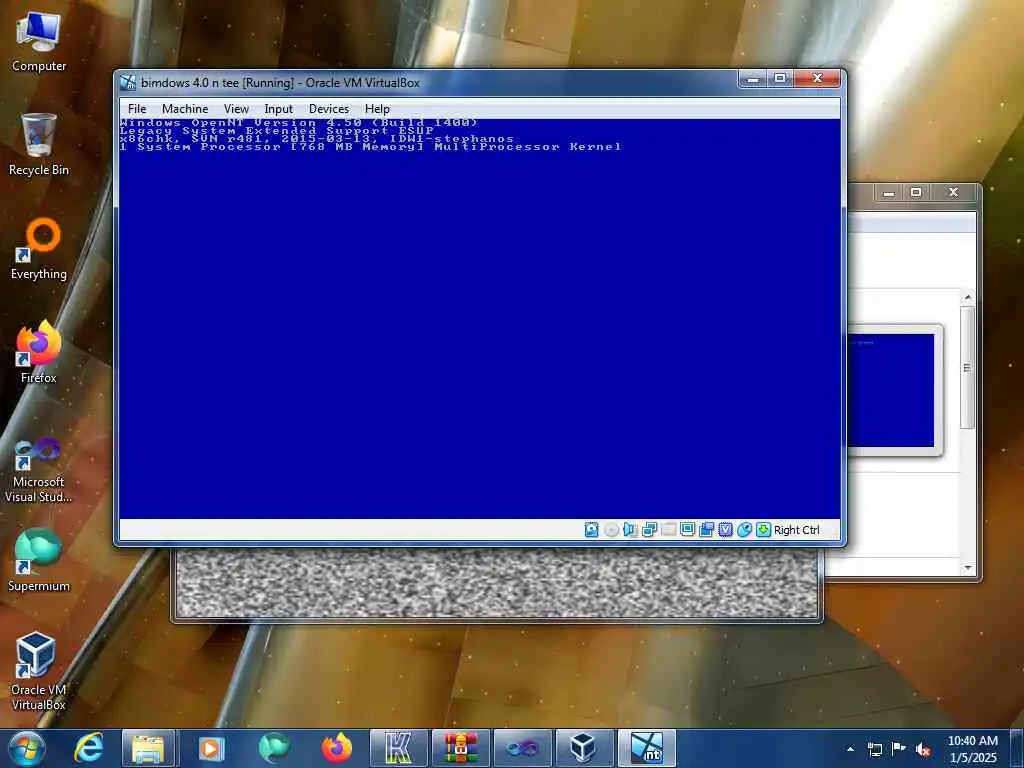Open the Machine menu
The width and height of the screenshot is (1024, 768).
(185, 108)
